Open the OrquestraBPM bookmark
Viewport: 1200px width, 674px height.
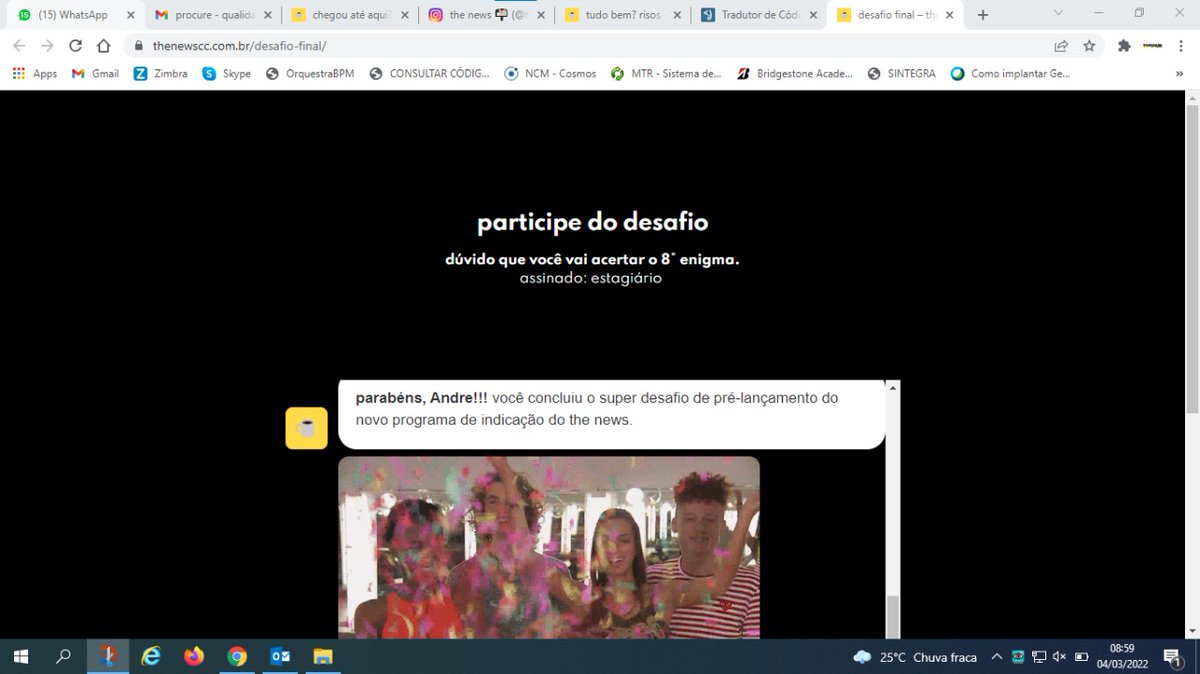pos(311,73)
